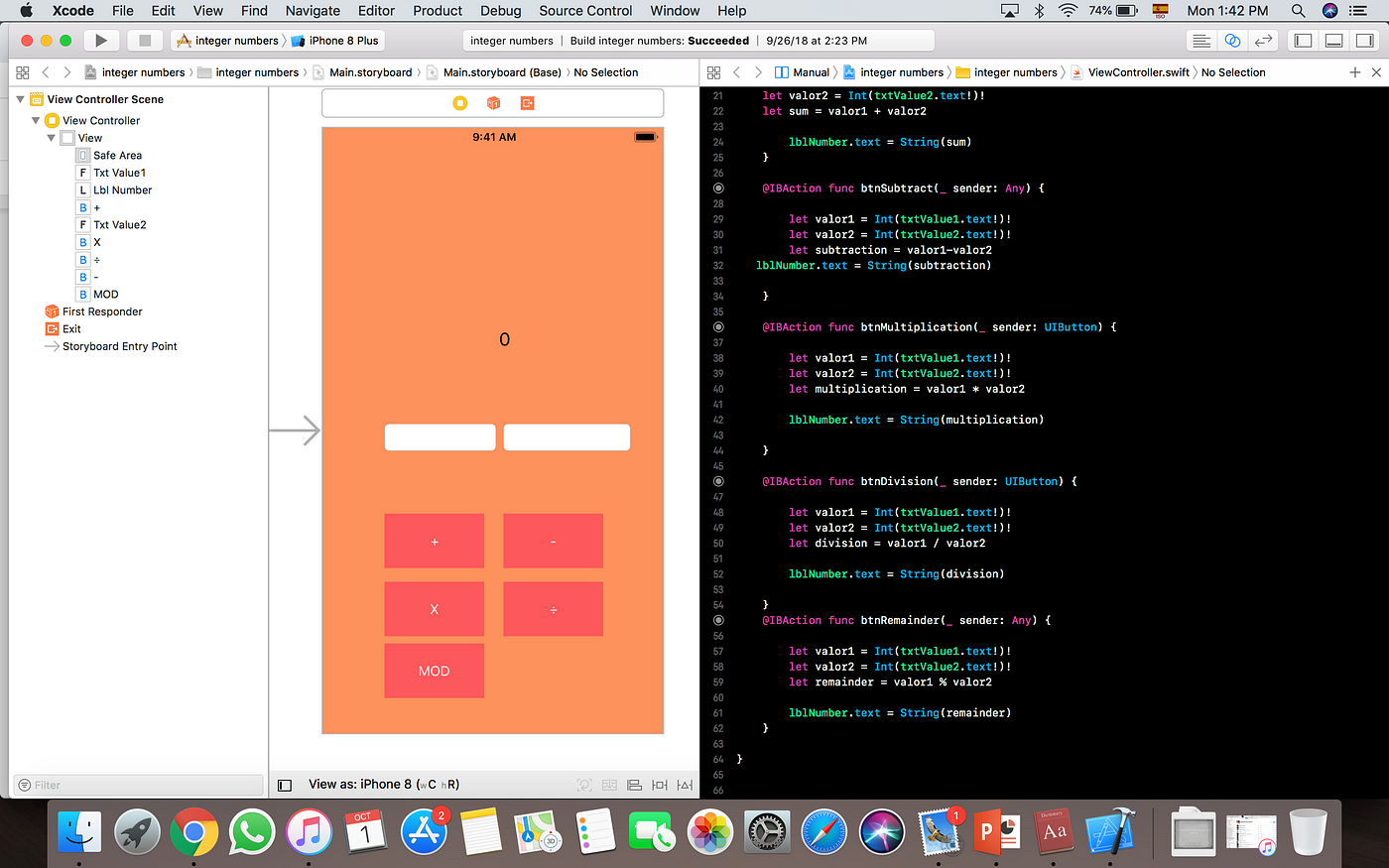The width and height of the screenshot is (1389, 868).
Task: Select the View Controller icon in scene dock
Action: tap(459, 103)
